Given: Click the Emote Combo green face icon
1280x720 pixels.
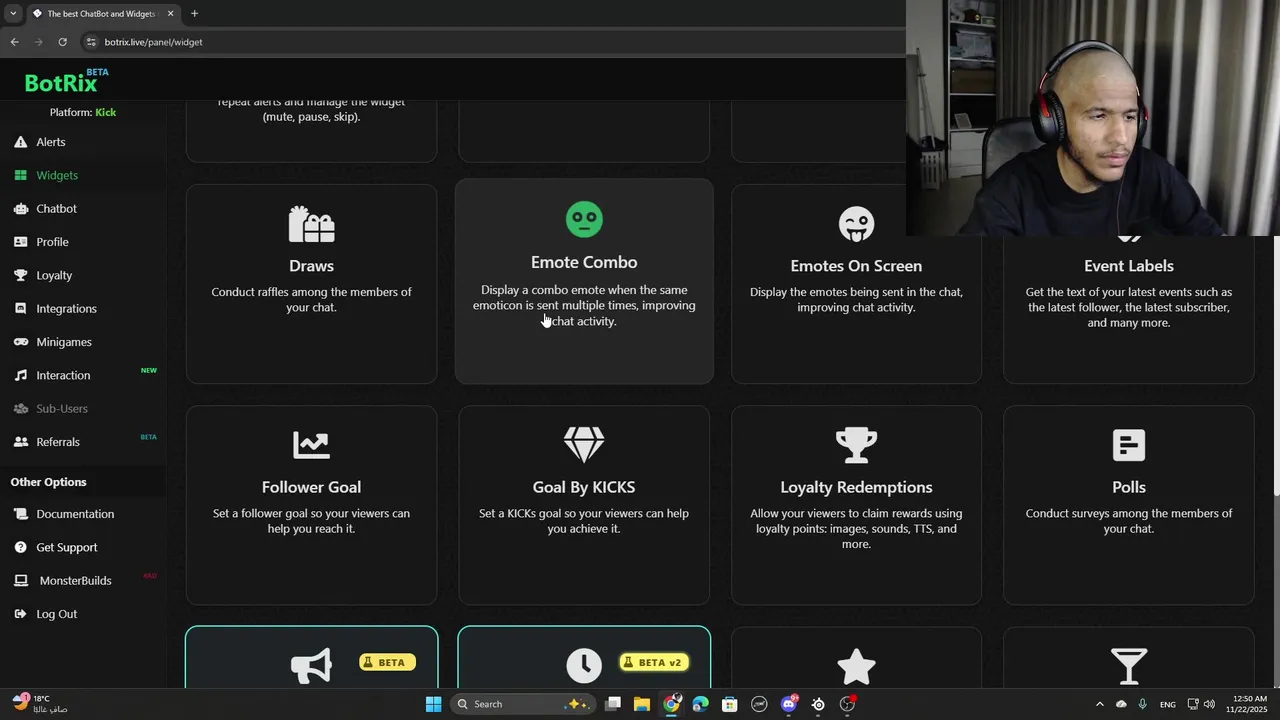Looking at the screenshot, I should (x=584, y=220).
